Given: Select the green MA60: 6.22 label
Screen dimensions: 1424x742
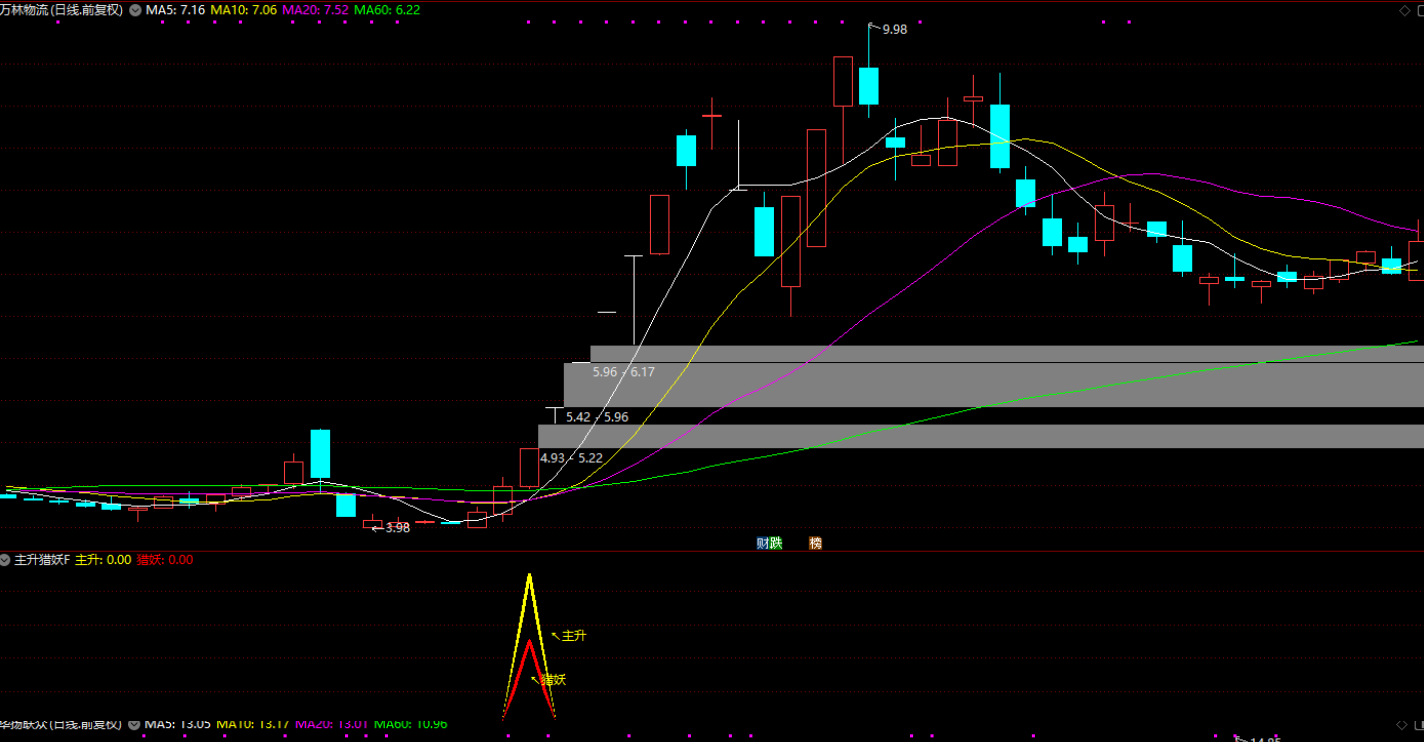Looking at the screenshot, I should click(x=387, y=10).
